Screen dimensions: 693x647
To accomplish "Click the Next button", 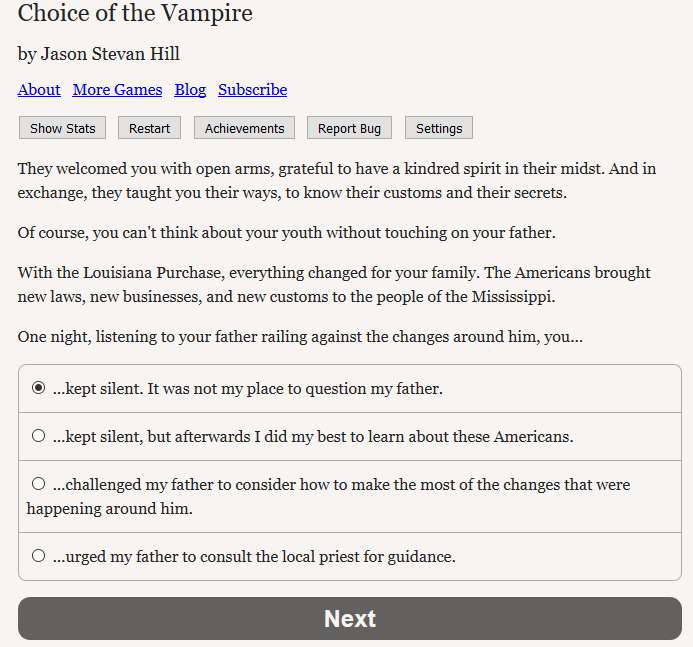I will (x=350, y=618).
